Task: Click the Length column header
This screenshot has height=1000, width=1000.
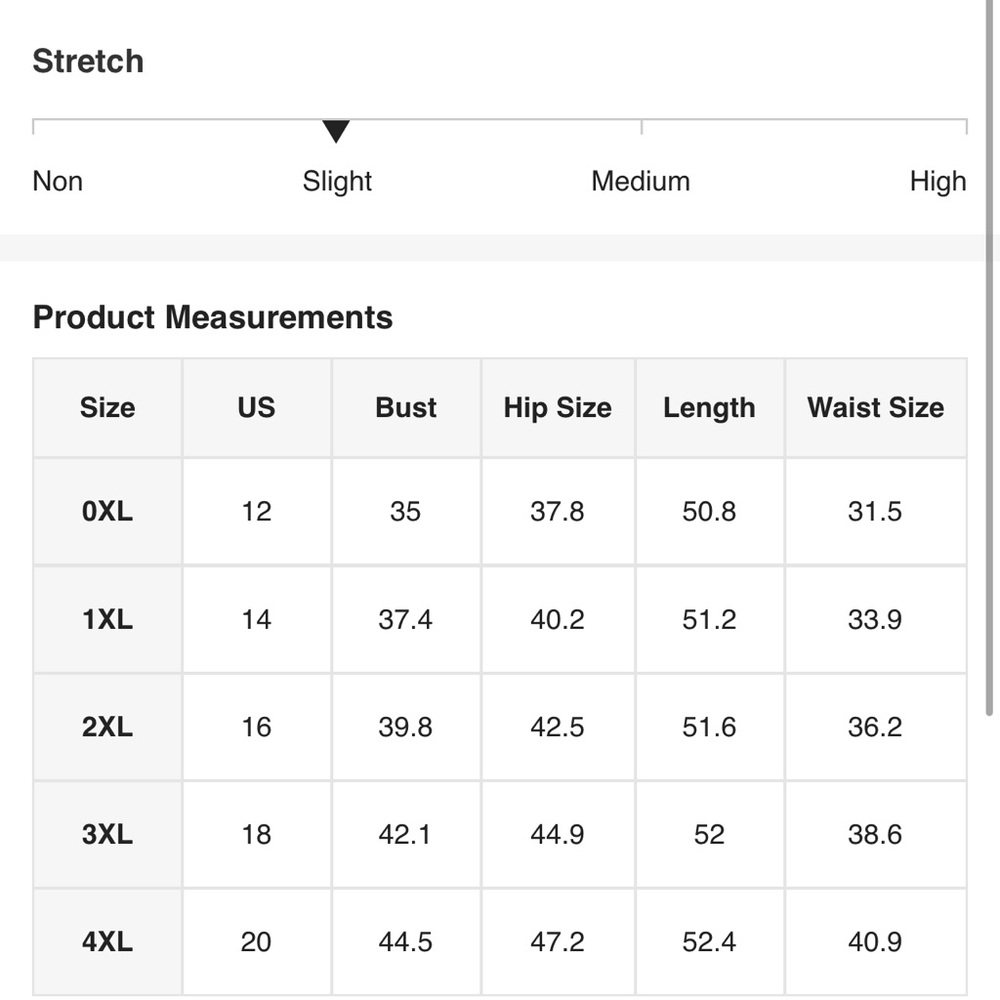Action: pos(709,408)
